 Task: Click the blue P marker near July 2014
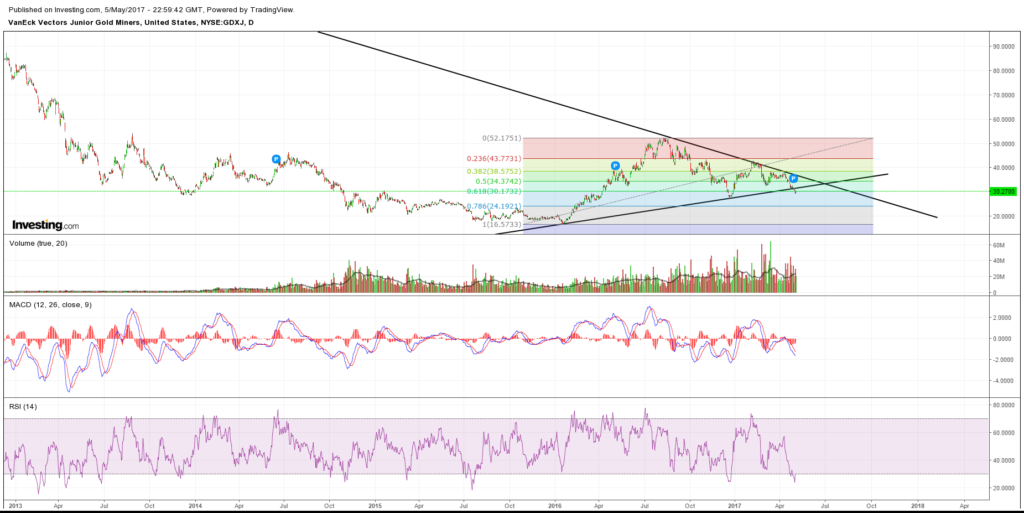(x=276, y=159)
